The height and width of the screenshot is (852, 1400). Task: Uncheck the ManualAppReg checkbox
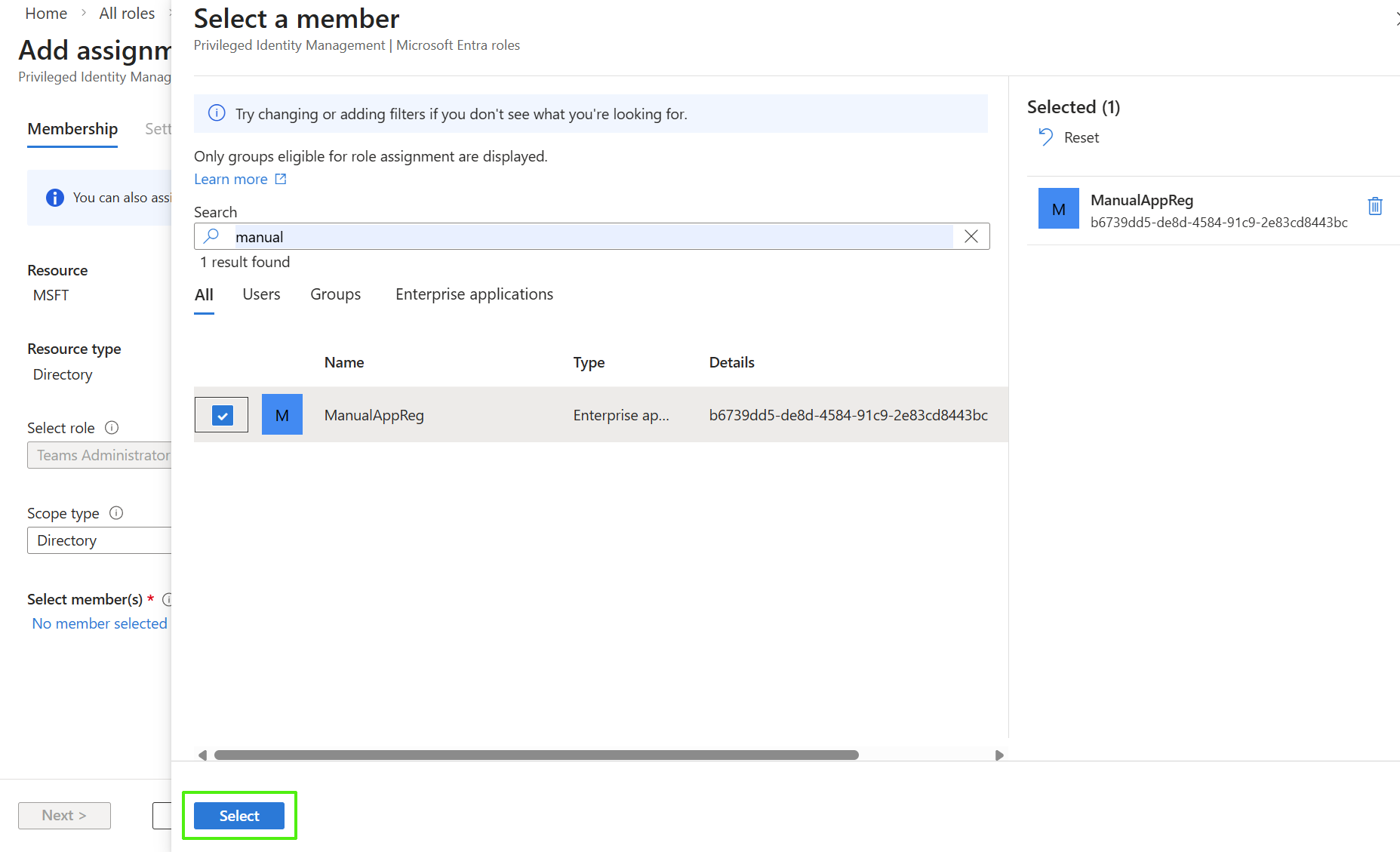pos(222,415)
